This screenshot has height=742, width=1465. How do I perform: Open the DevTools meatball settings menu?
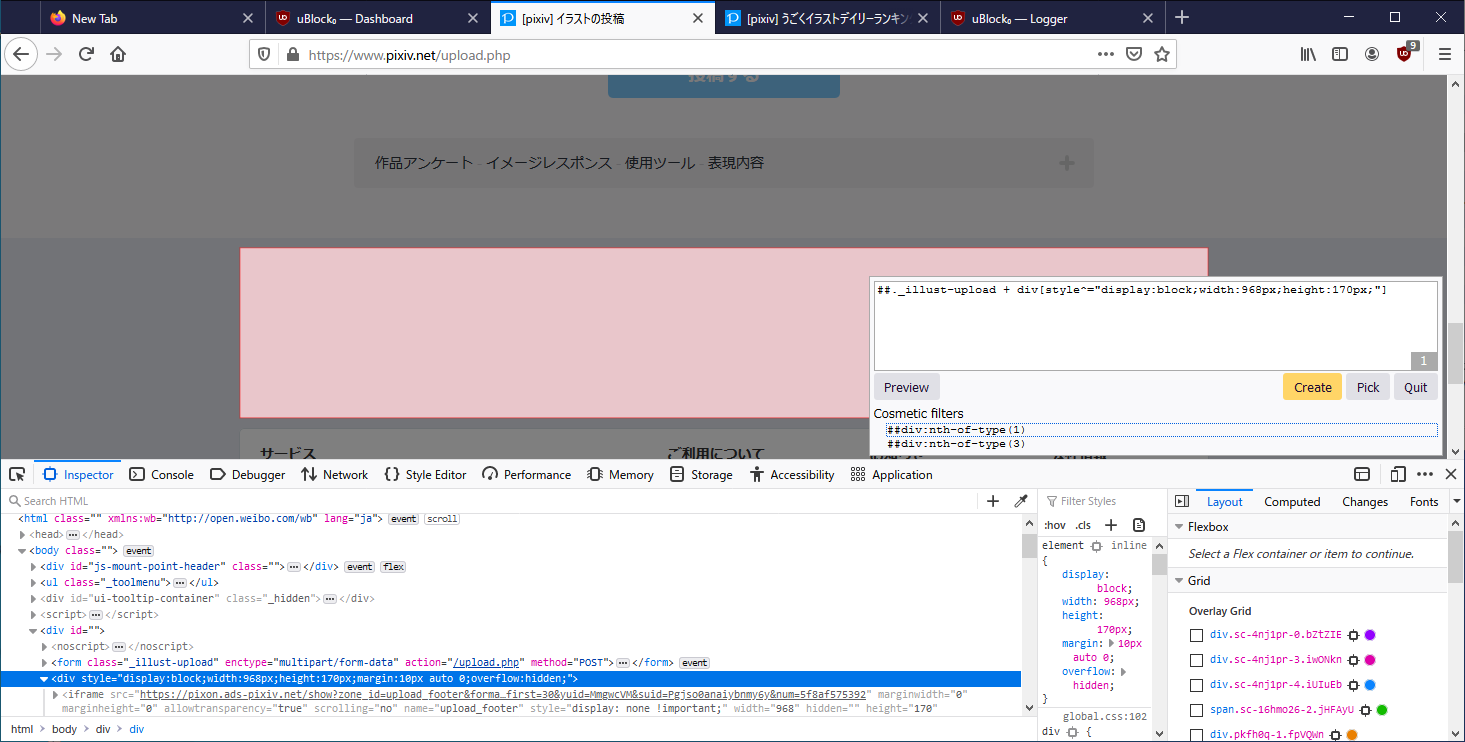[1424, 473]
